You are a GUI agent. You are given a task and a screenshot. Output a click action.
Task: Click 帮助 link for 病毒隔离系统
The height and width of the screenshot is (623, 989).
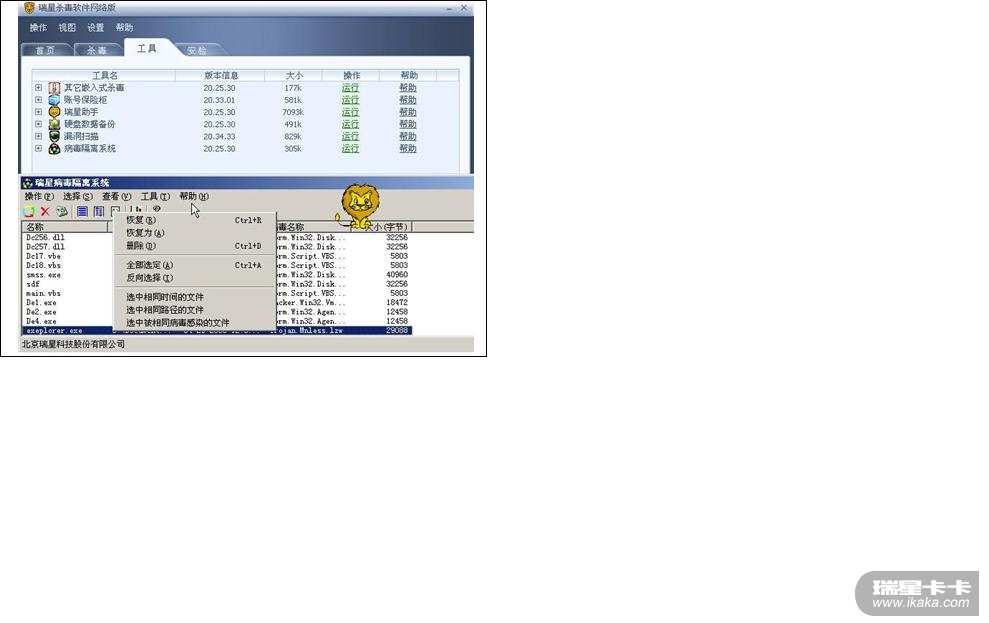[407, 149]
